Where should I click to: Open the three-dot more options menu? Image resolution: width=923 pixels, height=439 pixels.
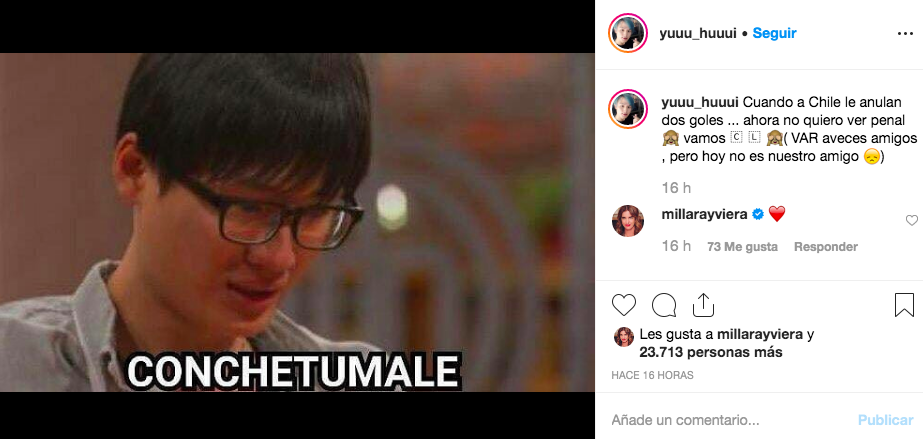tap(905, 34)
